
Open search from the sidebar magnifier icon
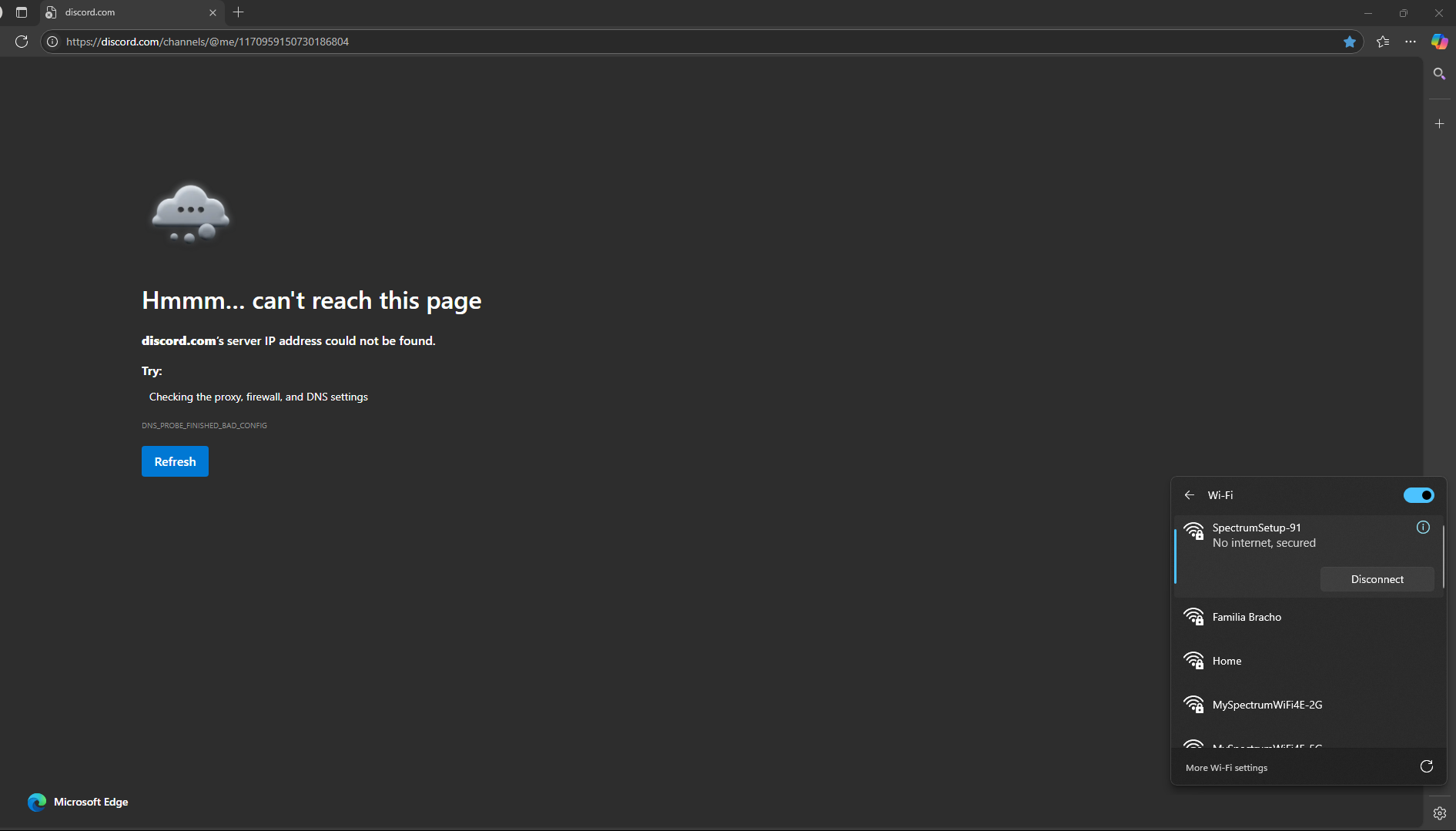pyautogui.click(x=1439, y=73)
